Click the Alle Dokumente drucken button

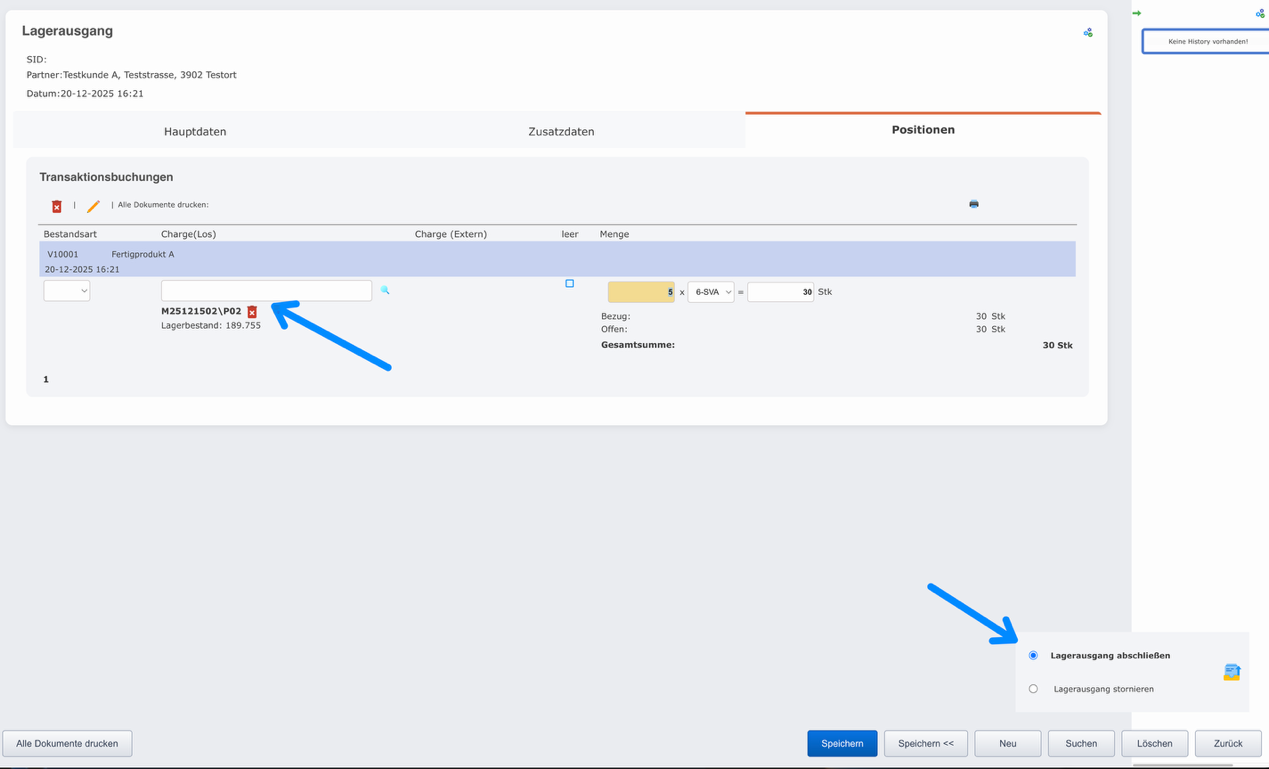pos(67,743)
